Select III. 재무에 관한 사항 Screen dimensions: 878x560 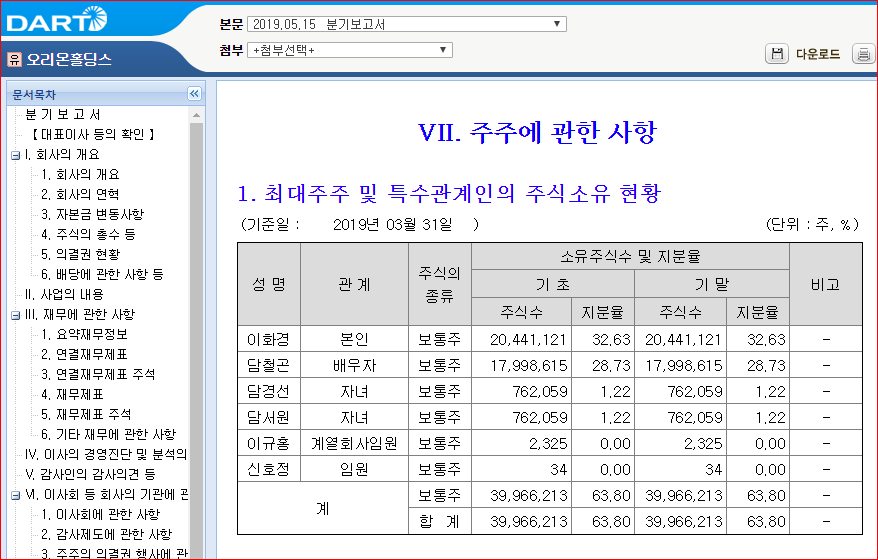(x=80, y=315)
